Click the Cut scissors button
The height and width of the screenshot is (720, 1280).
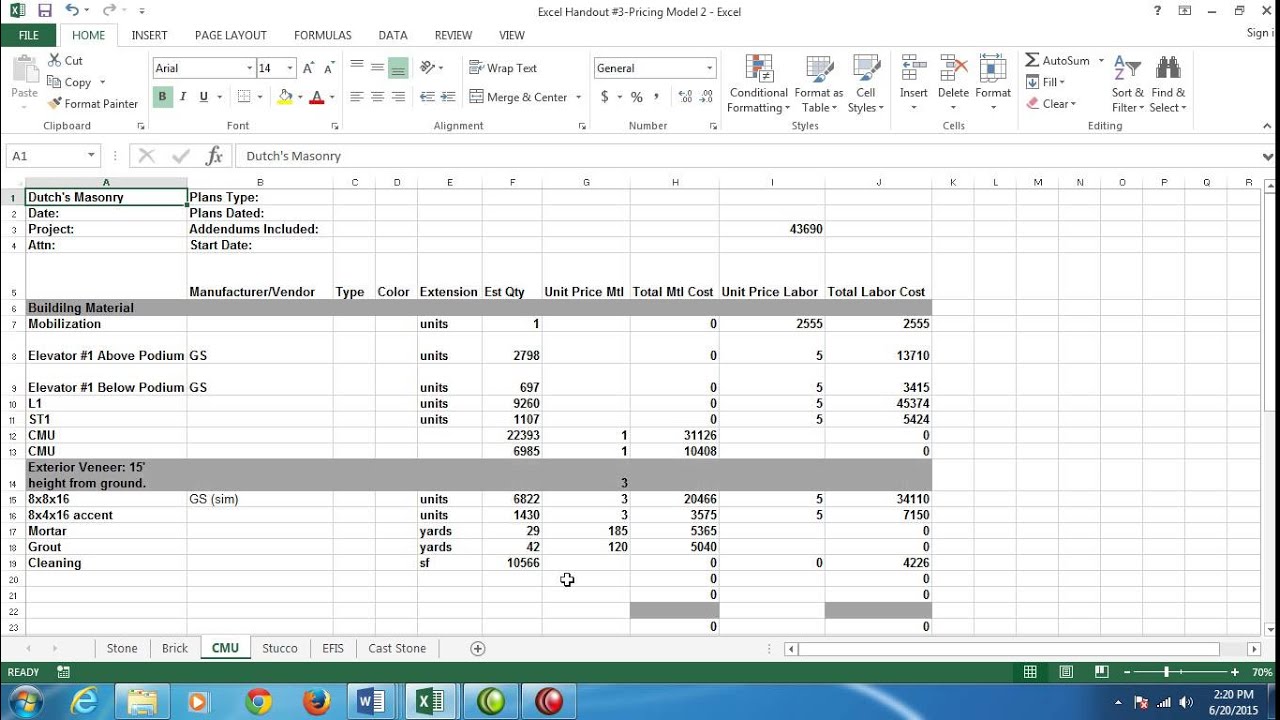pyautogui.click(x=65, y=61)
